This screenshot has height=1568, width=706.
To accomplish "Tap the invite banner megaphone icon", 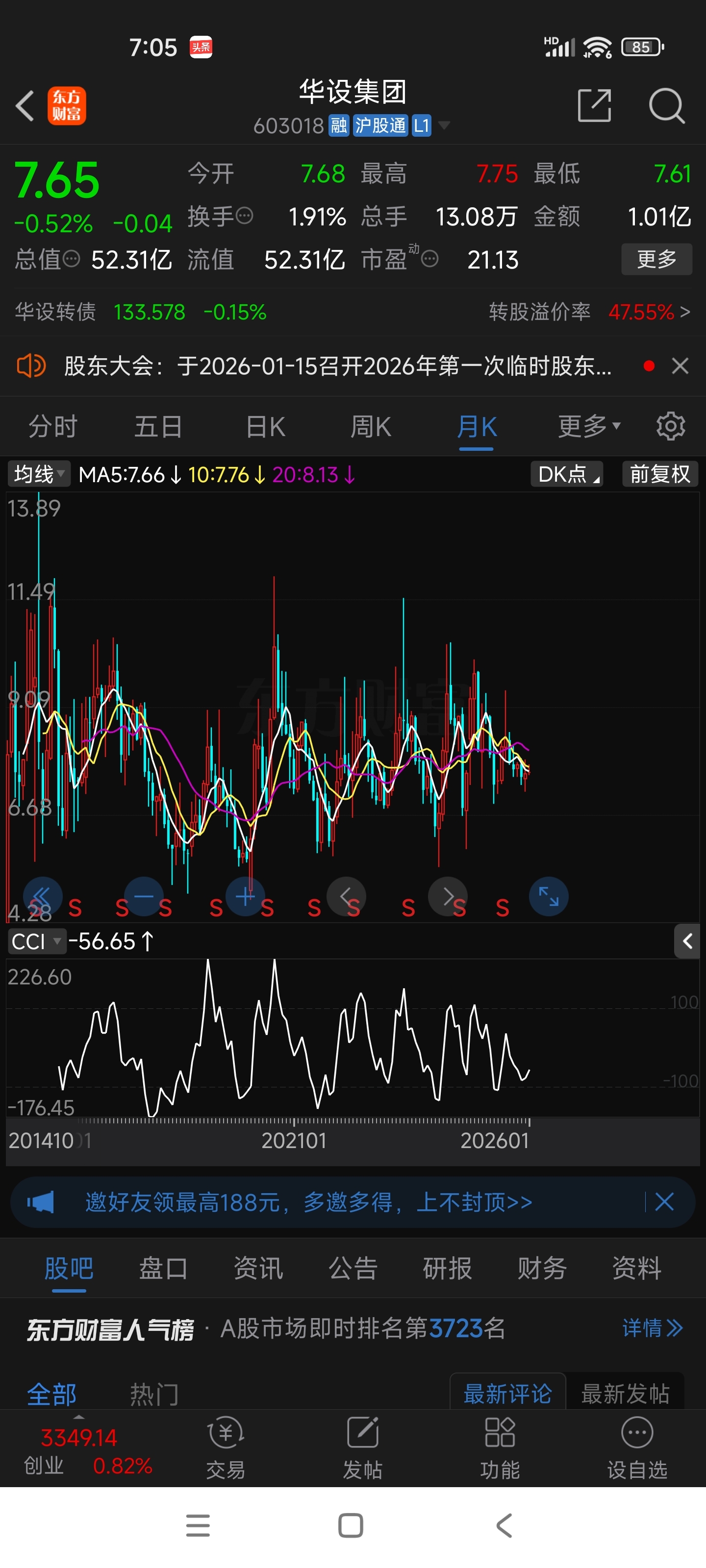I will click(x=40, y=1202).
